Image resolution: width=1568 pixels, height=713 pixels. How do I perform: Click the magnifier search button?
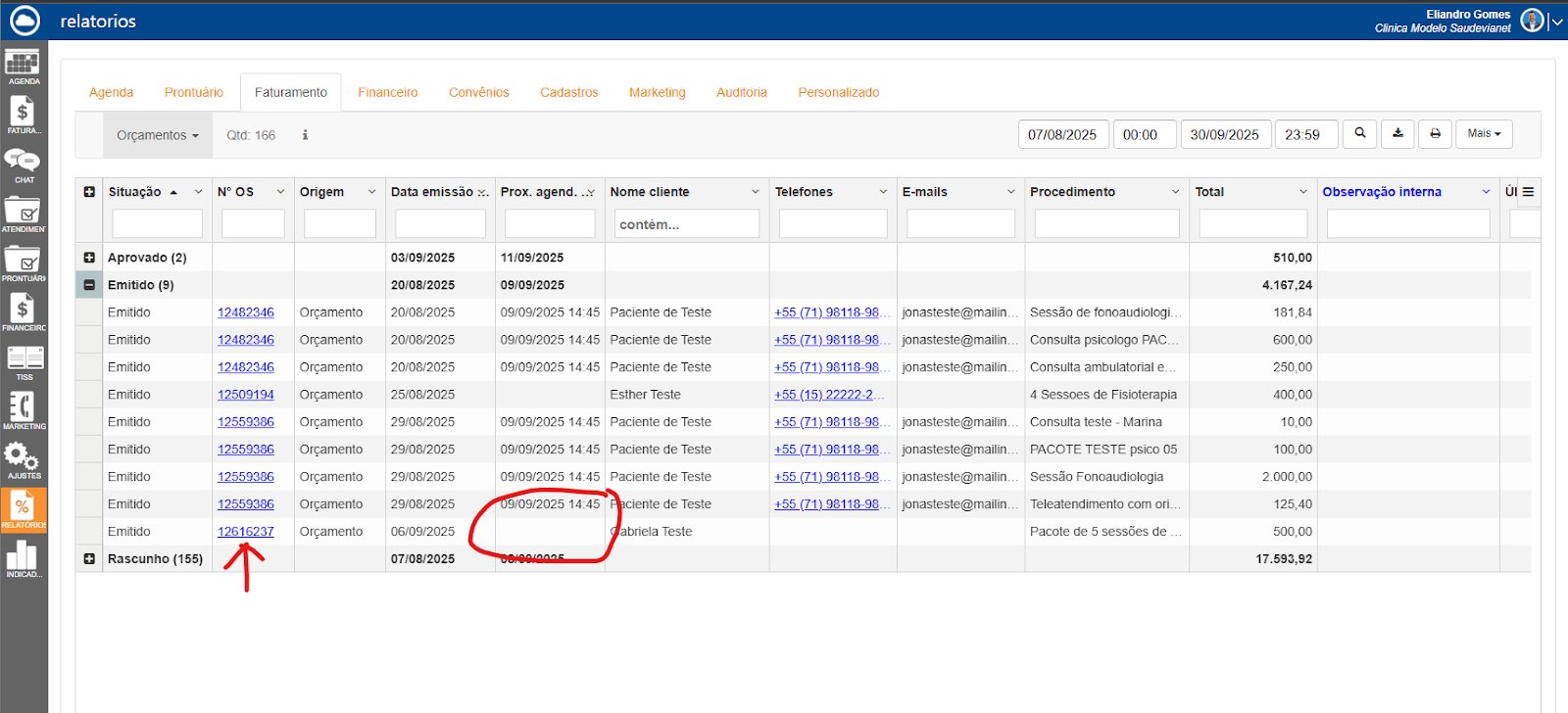(1359, 134)
